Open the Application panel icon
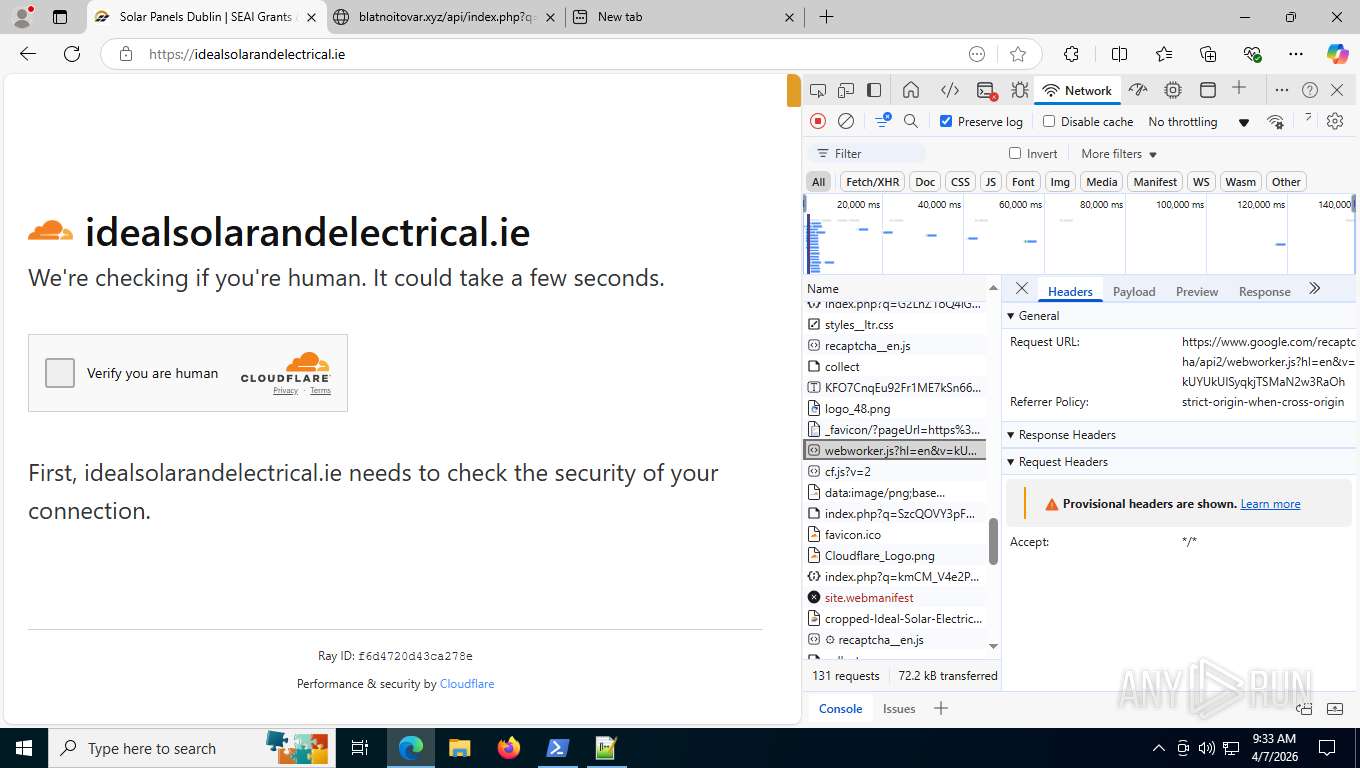This screenshot has height=768, width=1360. (1208, 90)
